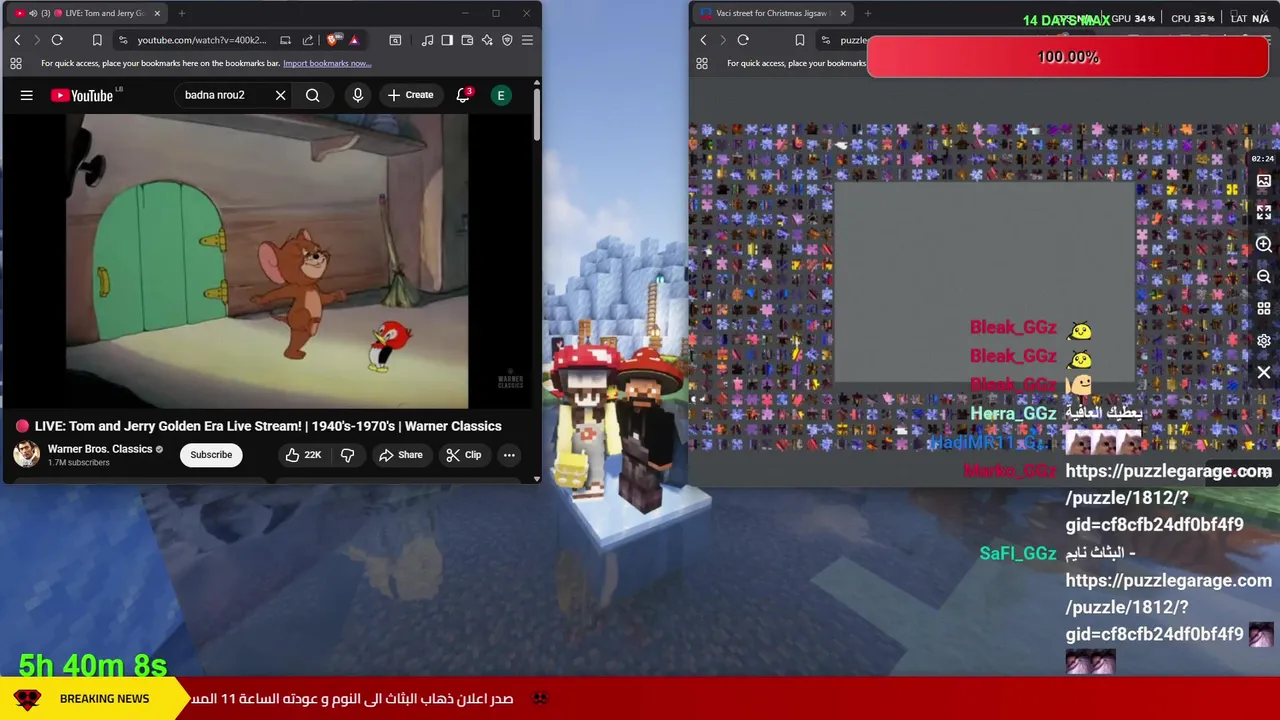The image size is (1280, 720).
Task: Close the Tom and Jerry tab
Action: click(157, 13)
